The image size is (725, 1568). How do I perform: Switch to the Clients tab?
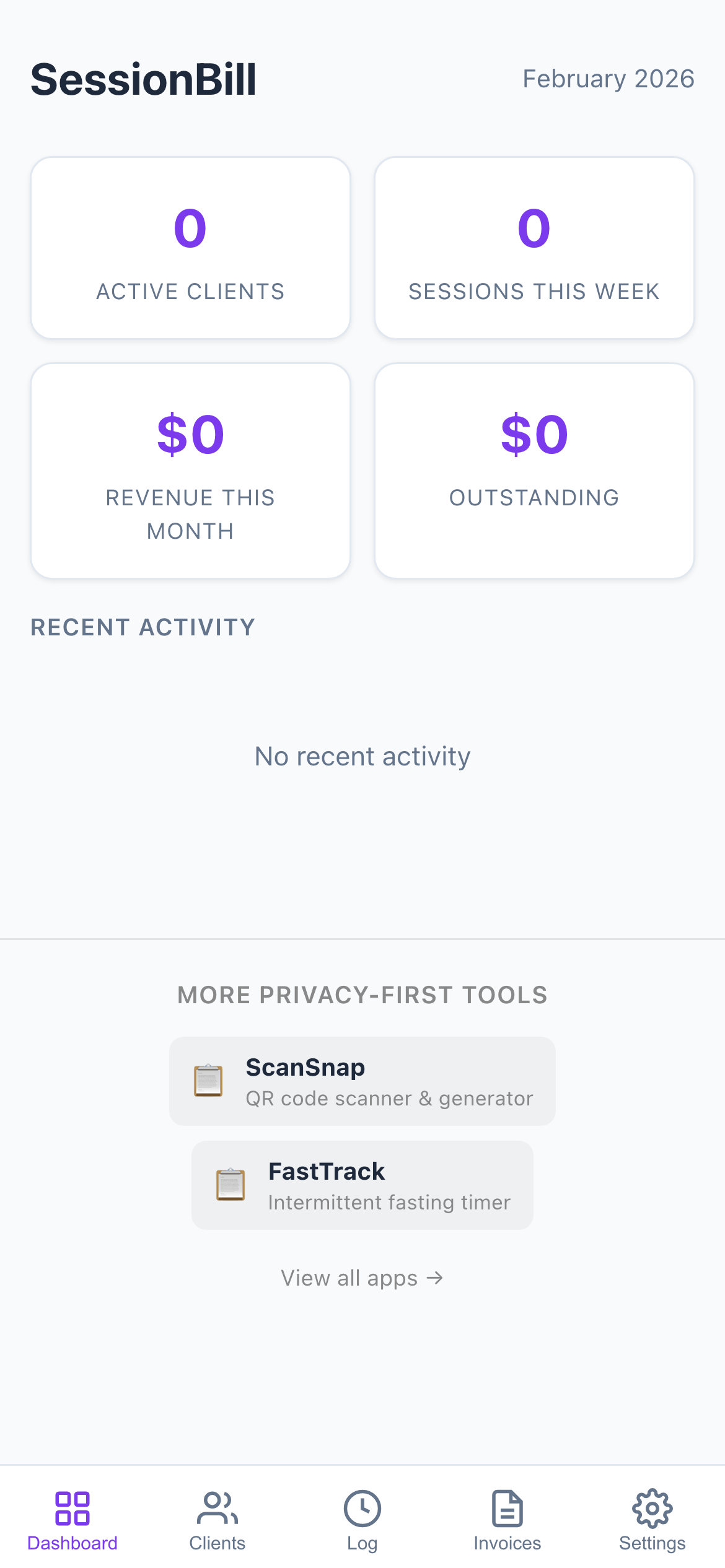217,1523
